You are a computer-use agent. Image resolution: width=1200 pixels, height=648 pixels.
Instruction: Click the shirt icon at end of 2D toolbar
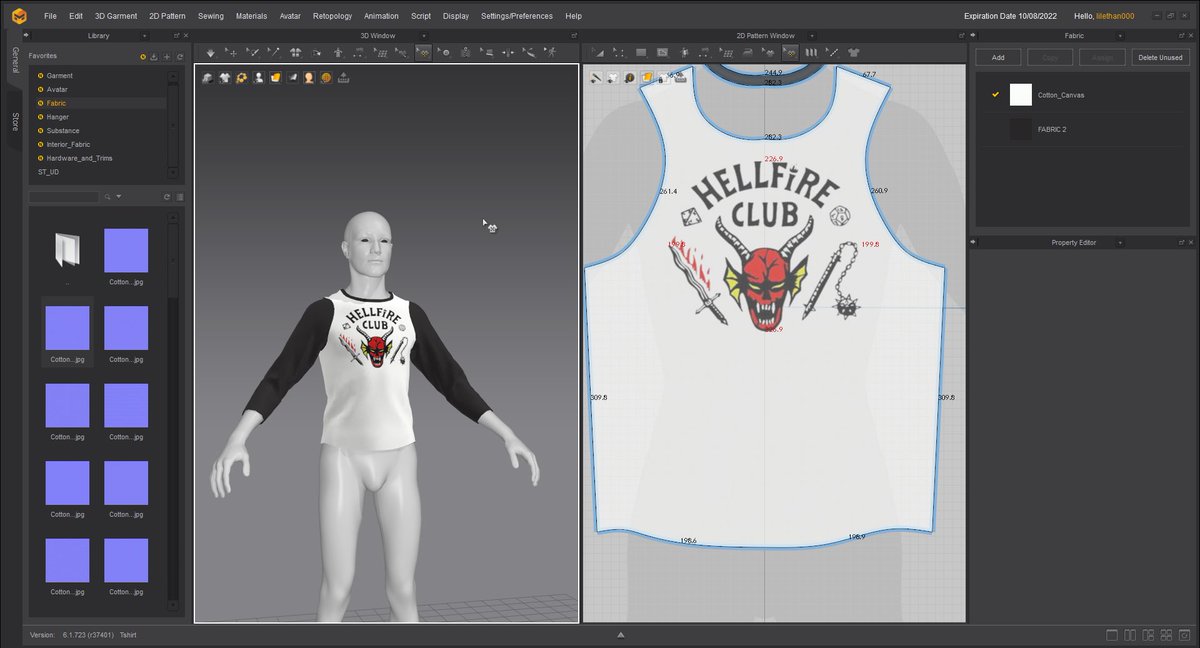pyautogui.click(x=853, y=52)
